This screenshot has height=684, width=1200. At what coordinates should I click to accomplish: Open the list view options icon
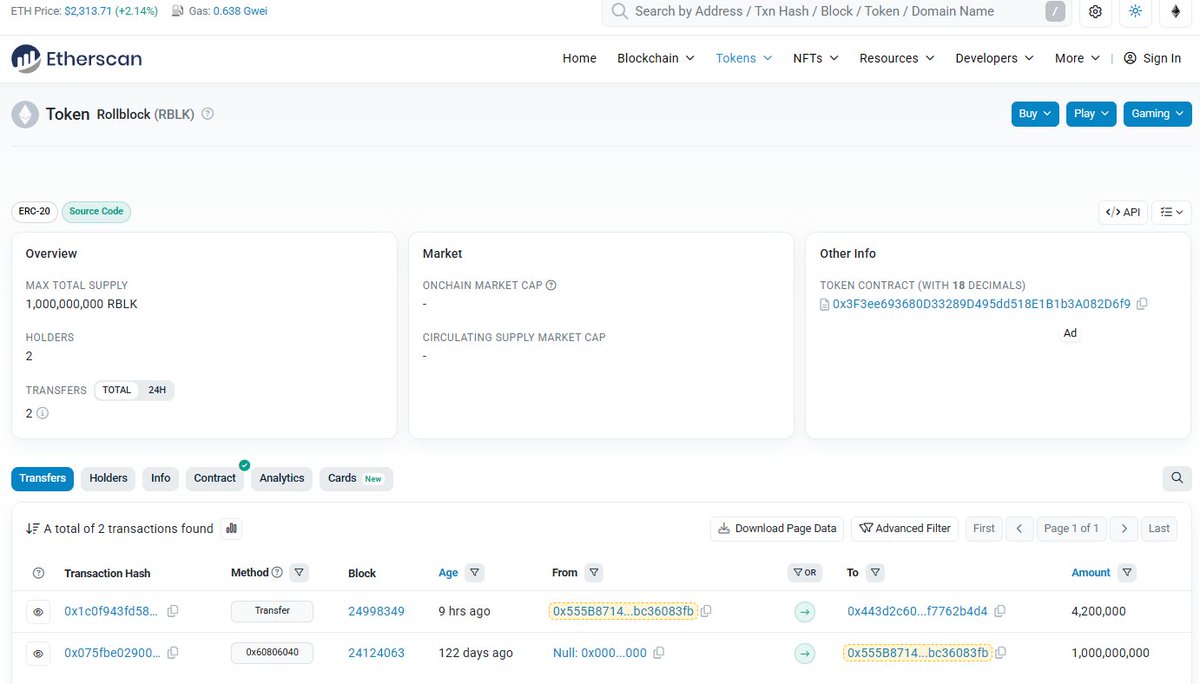[x=1171, y=212]
